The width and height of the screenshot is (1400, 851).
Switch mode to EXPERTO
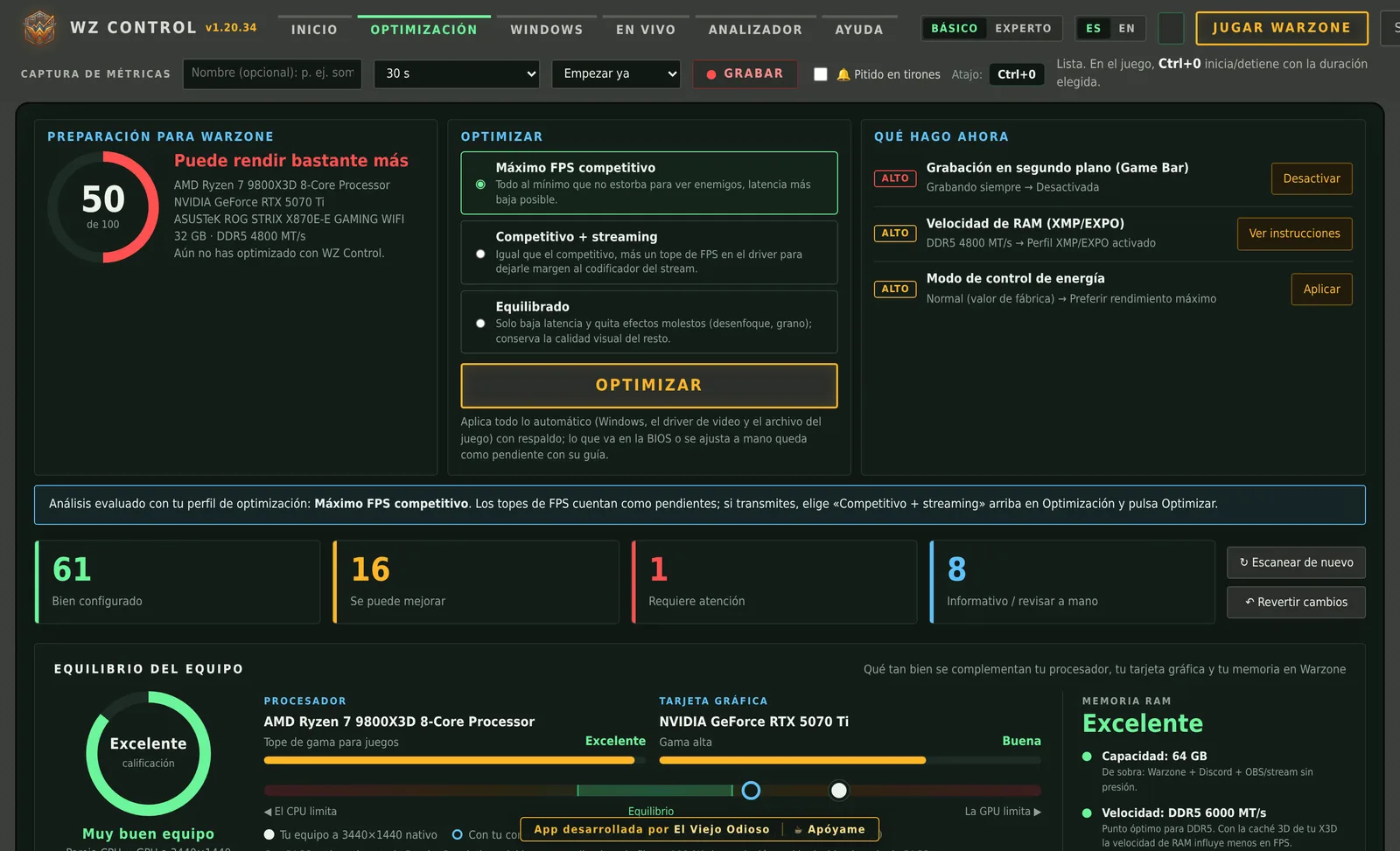tap(1023, 28)
